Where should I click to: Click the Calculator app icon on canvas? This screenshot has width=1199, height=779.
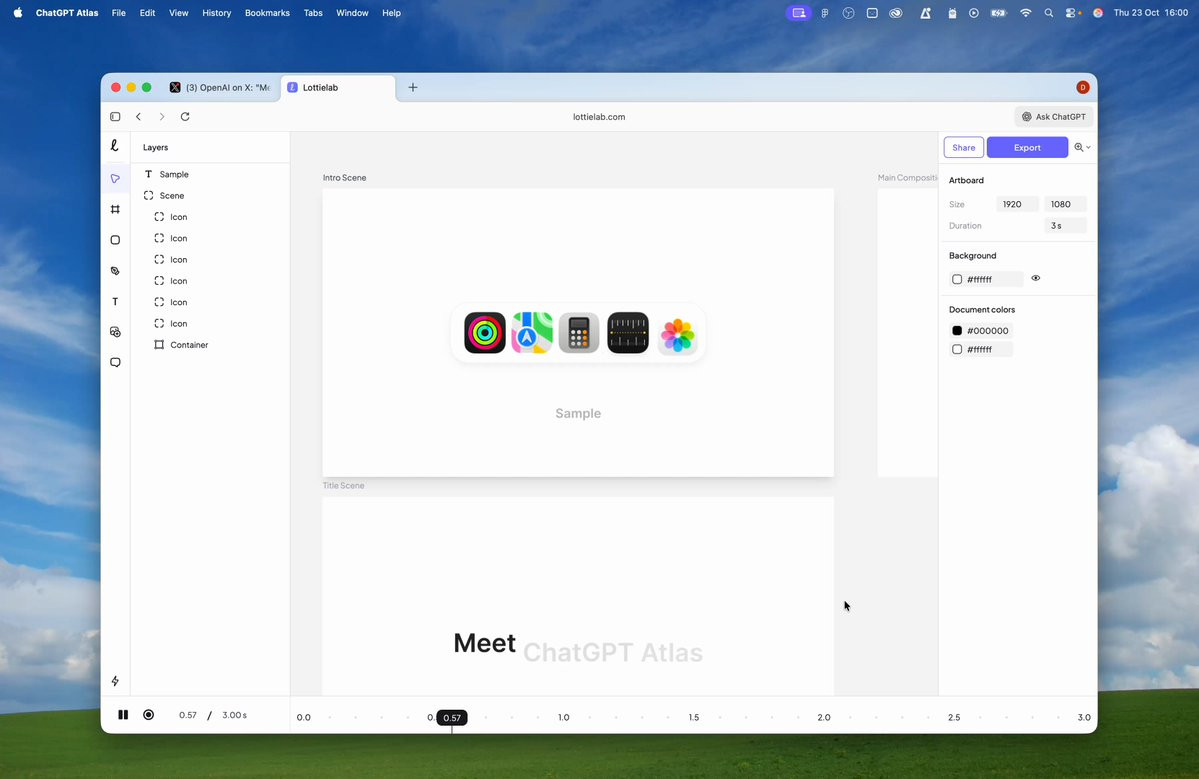coord(579,333)
